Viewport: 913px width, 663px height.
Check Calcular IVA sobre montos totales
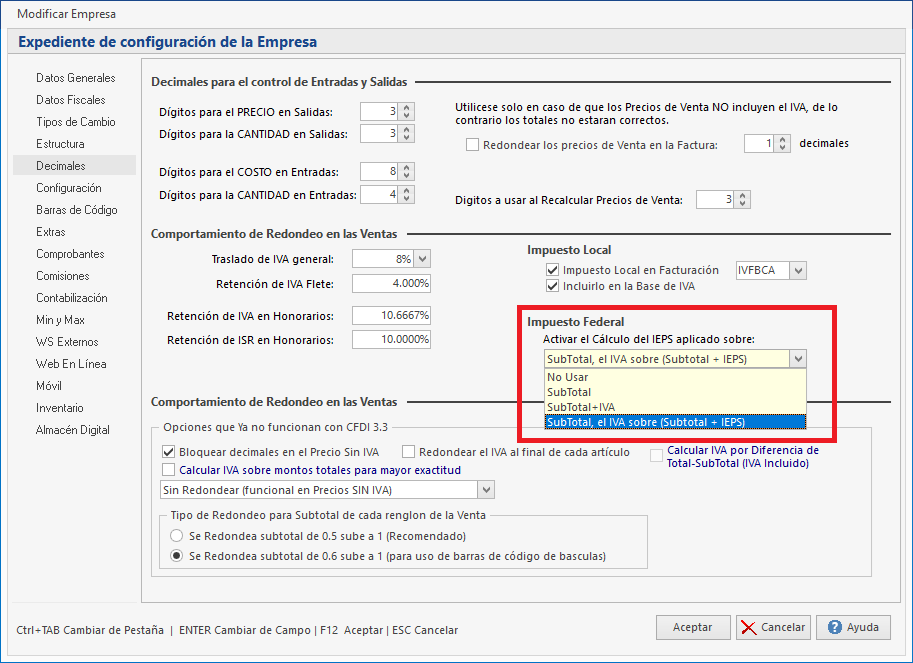tap(168, 470)
